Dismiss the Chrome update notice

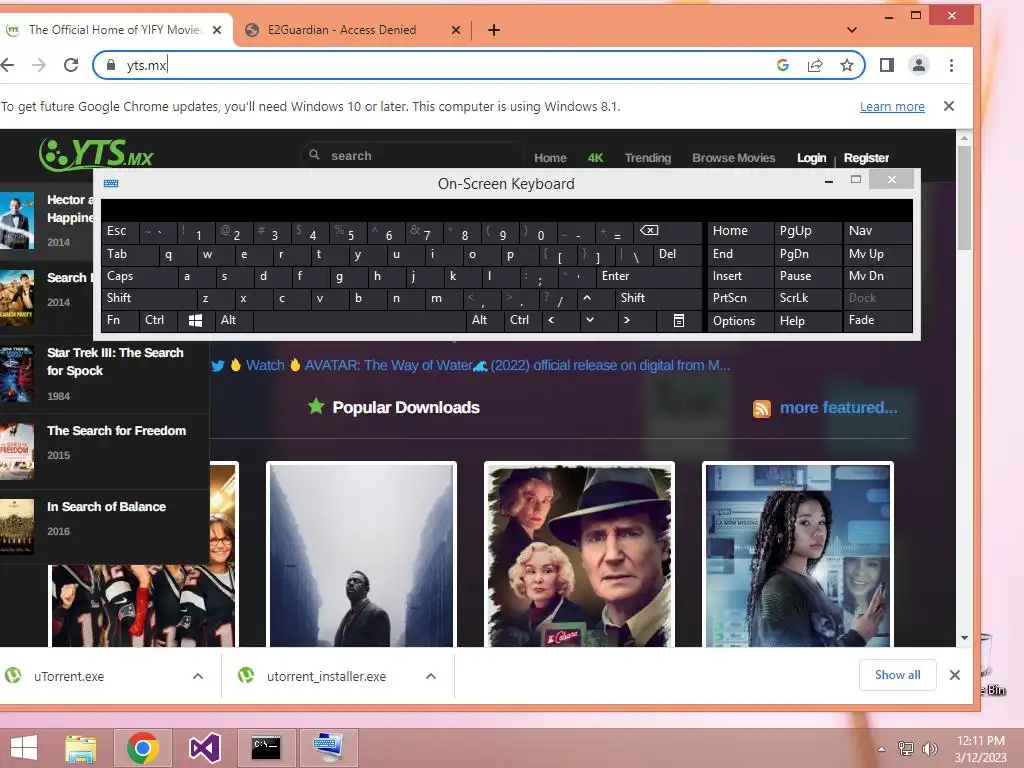point(949,106)
